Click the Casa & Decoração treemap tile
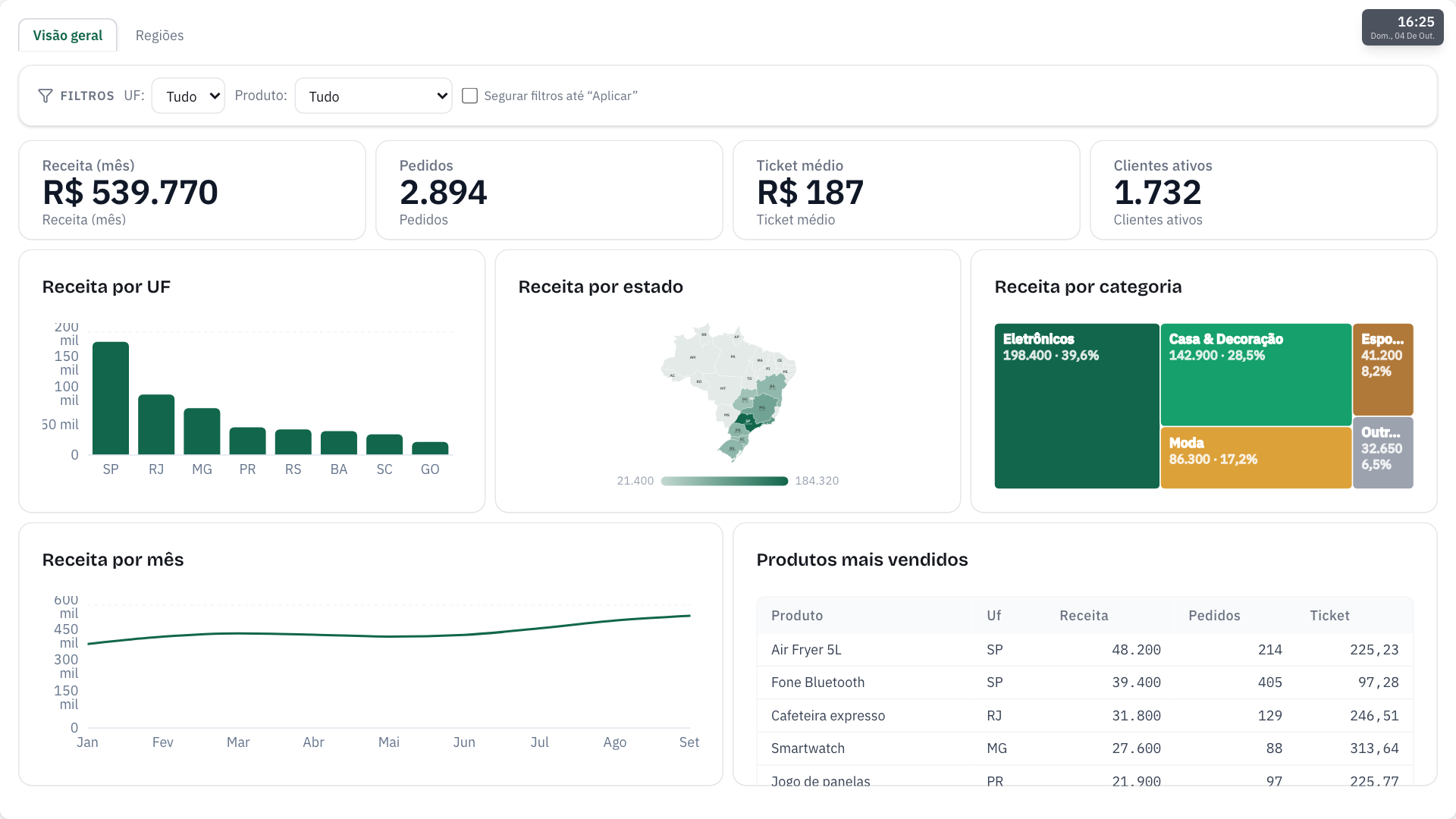This screenshot has height=819, width=1456. coord(1256,375)
